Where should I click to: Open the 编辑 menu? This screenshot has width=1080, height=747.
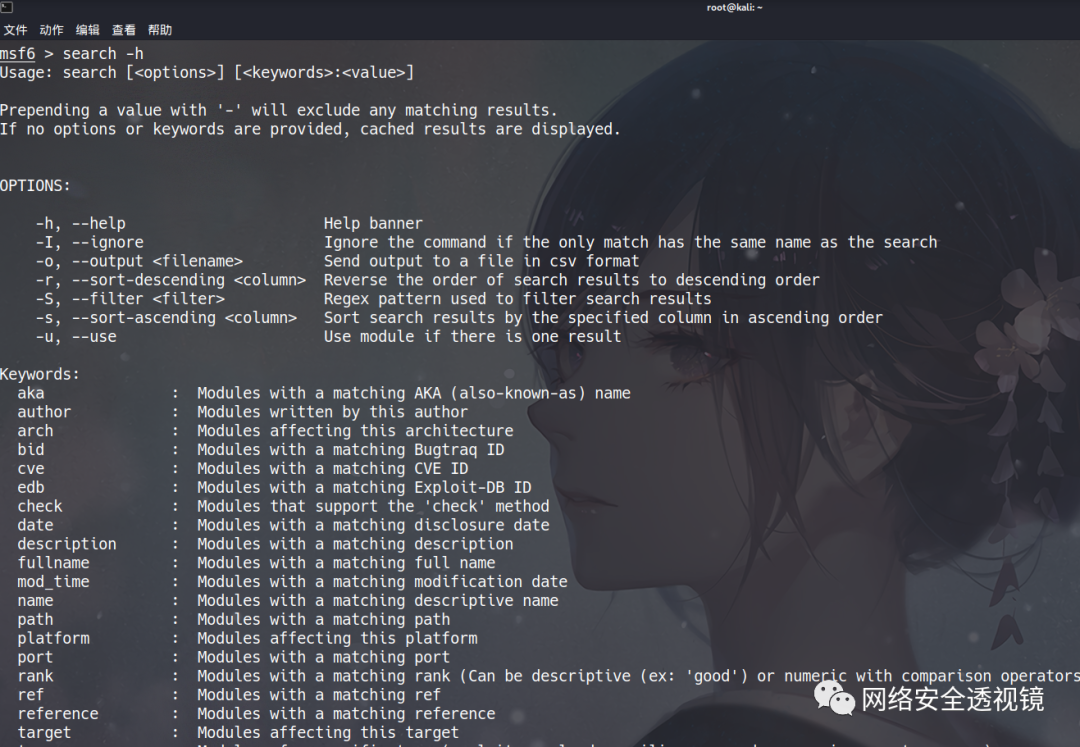(87, 30)
